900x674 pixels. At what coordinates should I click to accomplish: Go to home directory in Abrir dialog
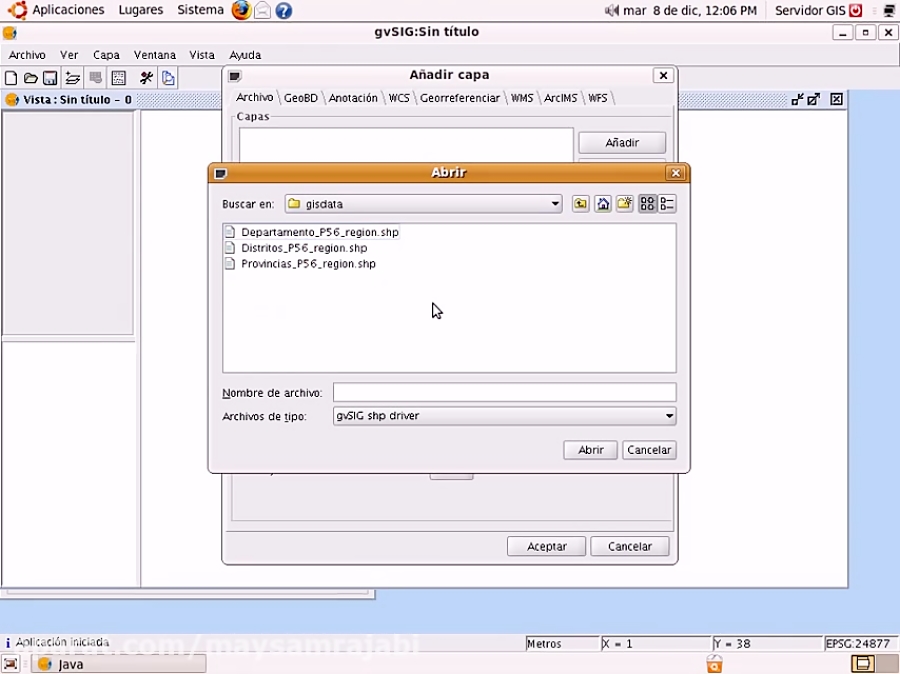[603, 204]
